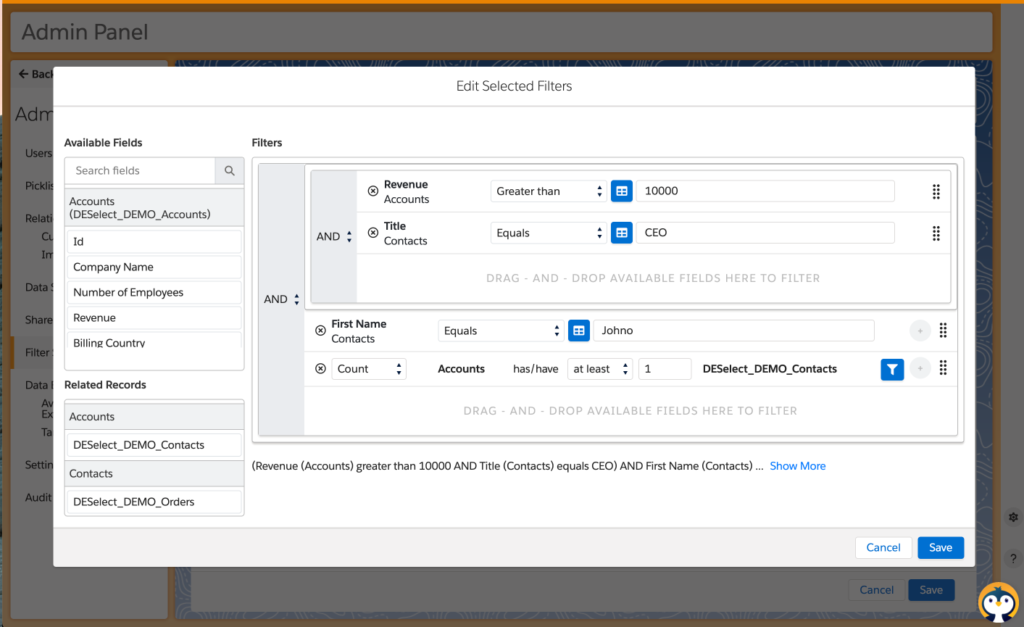The image size is (1024, 627).
Task: Open the Count aggregation dropdown
Action: pos(369,369)
